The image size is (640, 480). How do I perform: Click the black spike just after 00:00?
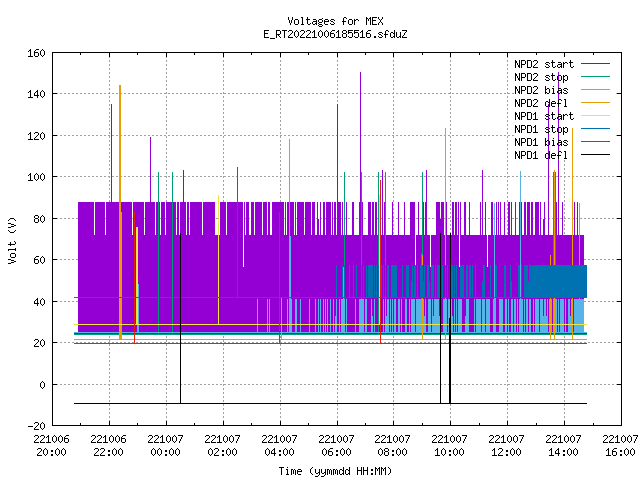pos(180,318)
